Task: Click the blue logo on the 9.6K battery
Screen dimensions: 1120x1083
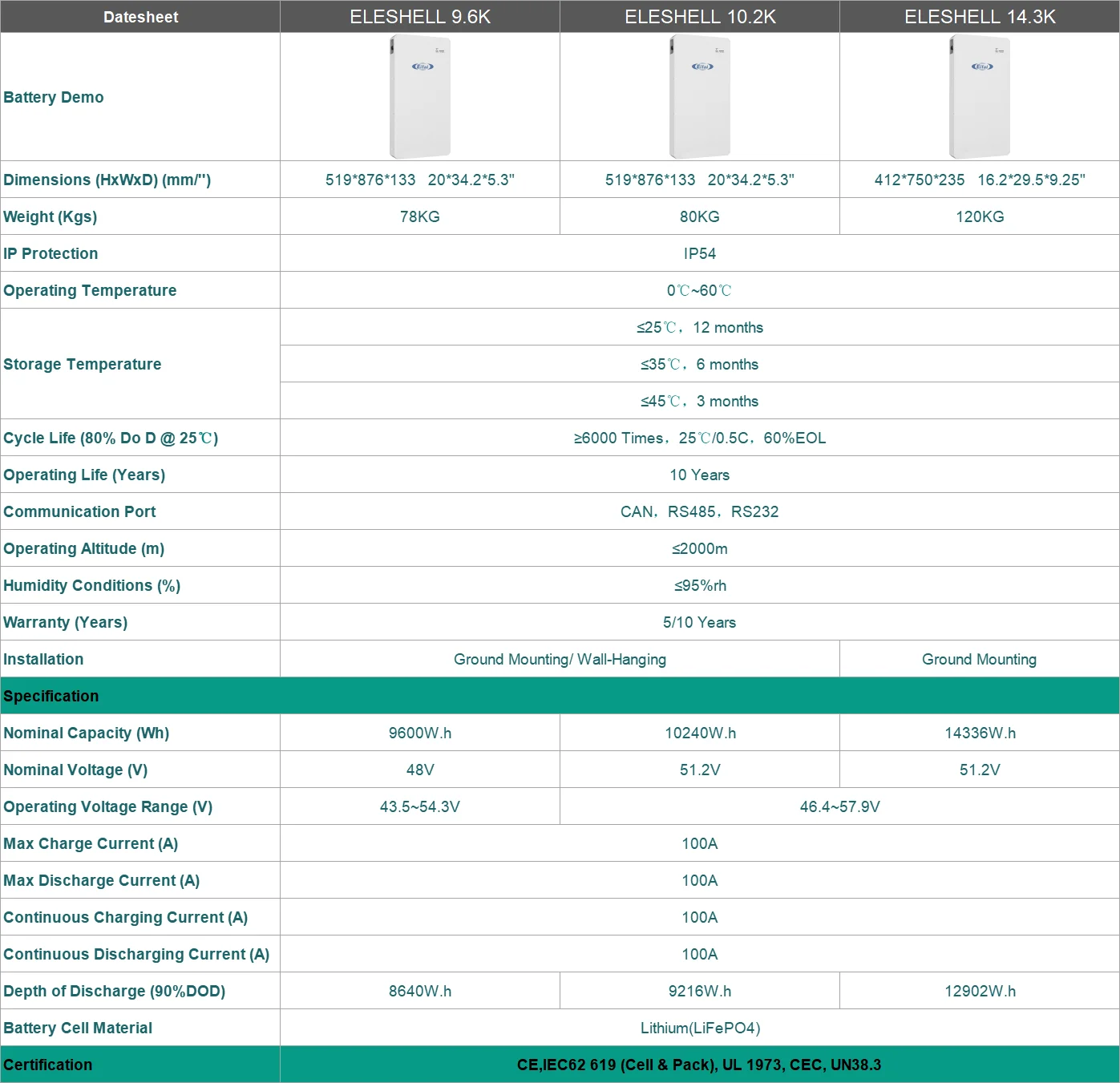Action: 423,67
